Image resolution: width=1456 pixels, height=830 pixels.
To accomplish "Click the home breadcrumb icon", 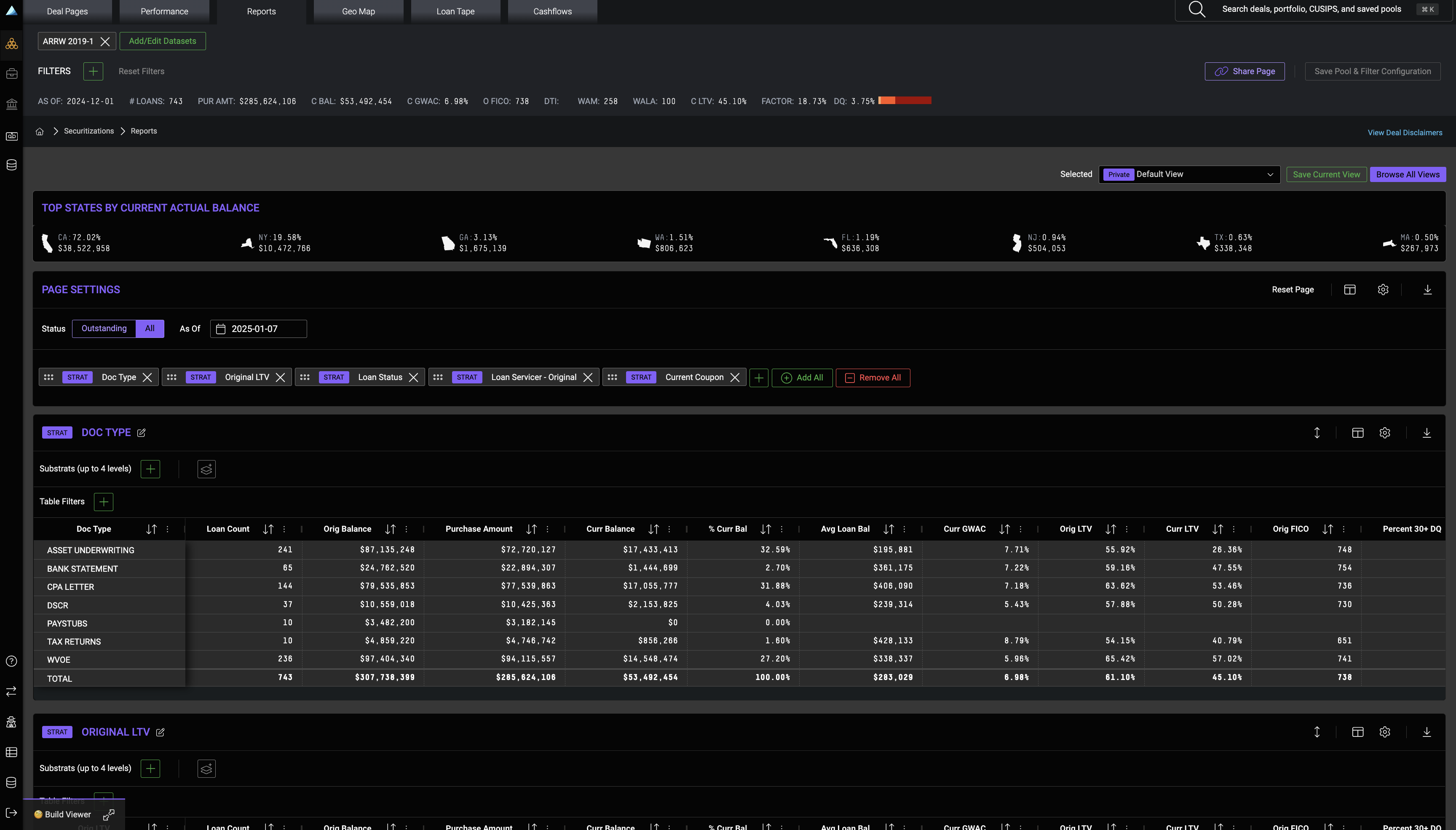I will [39, 132].
